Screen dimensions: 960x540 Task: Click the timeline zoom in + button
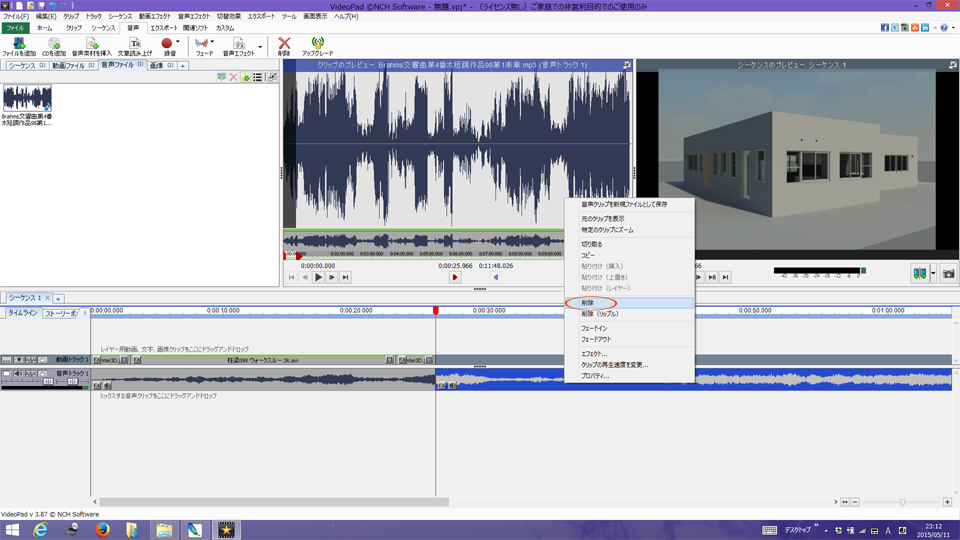click(x=947, y=502)
